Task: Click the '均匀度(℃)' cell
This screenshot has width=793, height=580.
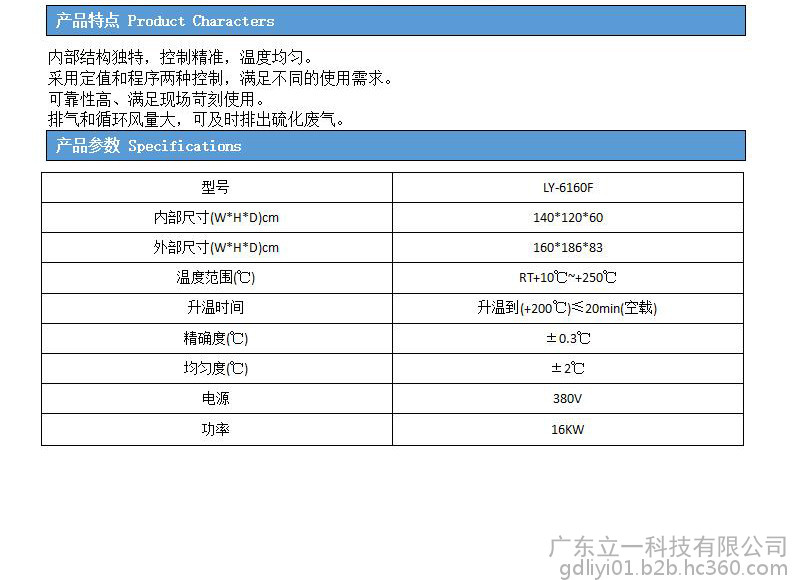Action: 217,368
